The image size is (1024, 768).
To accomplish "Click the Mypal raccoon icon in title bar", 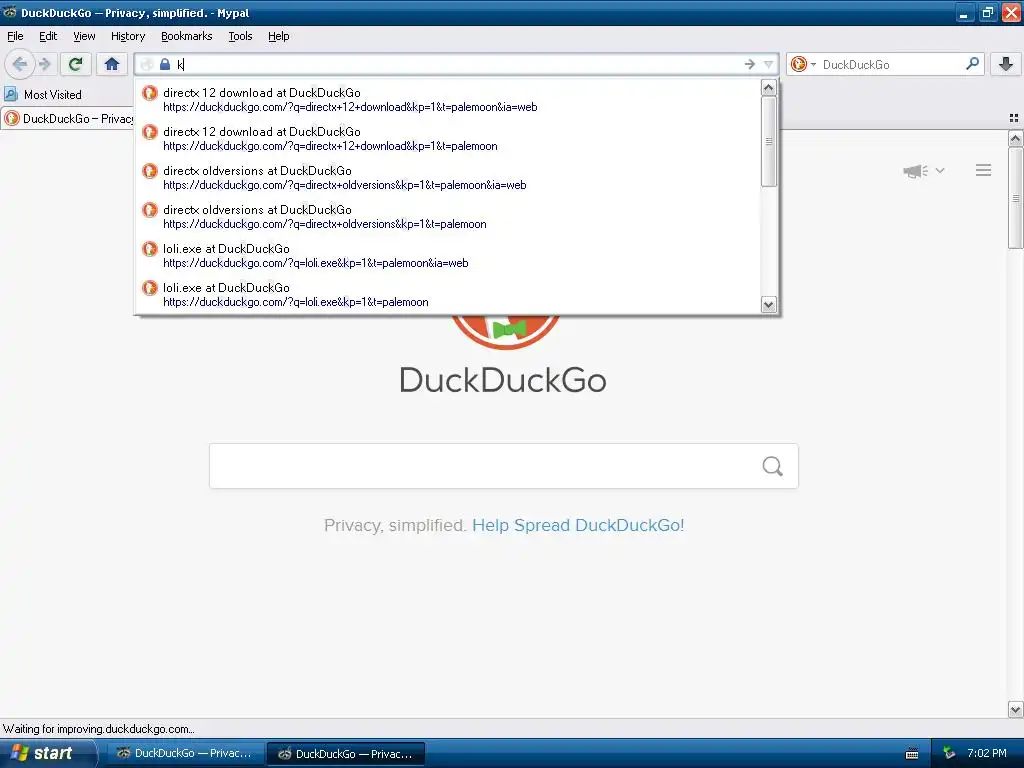I will pos(9,12).
